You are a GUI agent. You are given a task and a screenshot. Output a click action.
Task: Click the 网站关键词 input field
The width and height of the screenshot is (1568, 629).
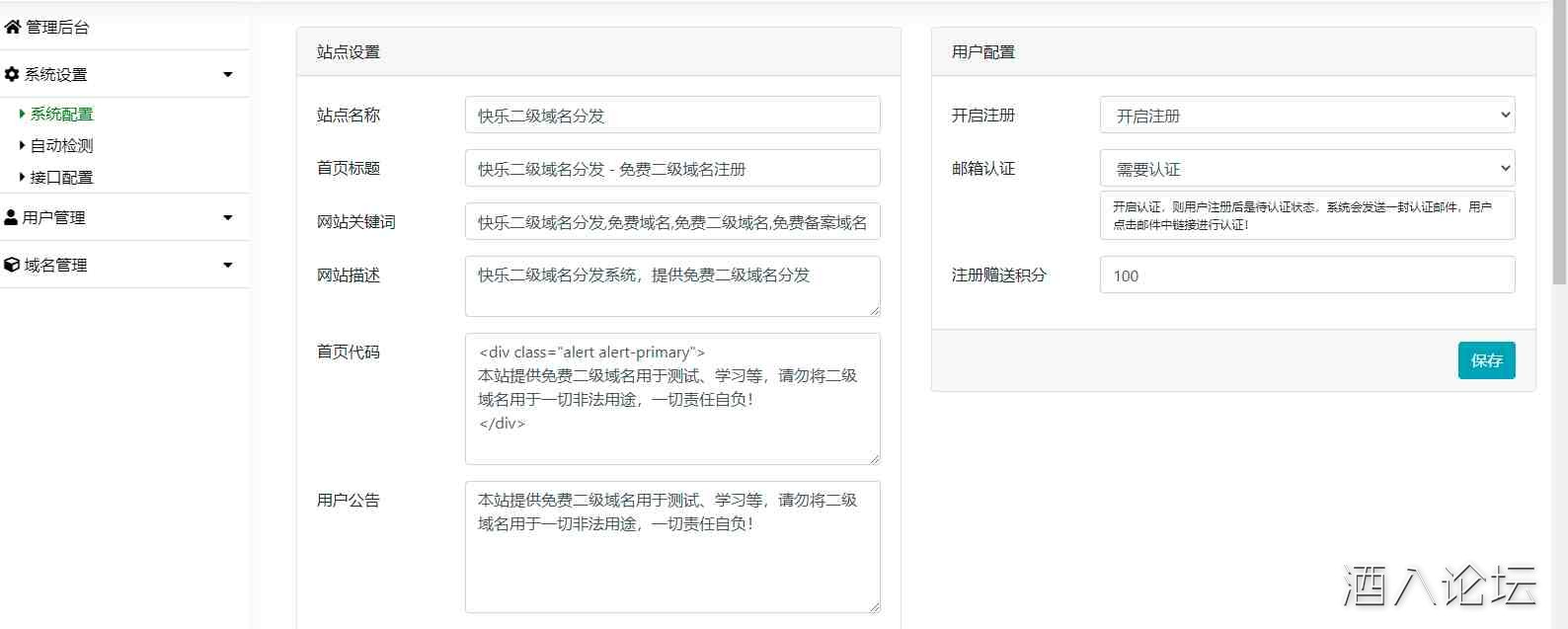pos(671,222)
